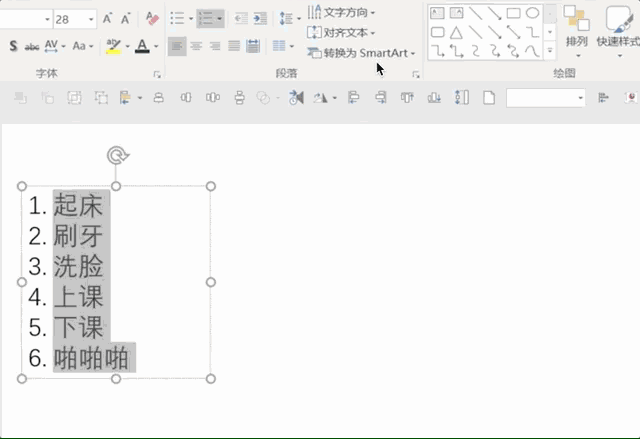Click the Increase Font Size icon
Image resolution: width=640 pixels, height=439 pixels.
[x=107, y=19]
